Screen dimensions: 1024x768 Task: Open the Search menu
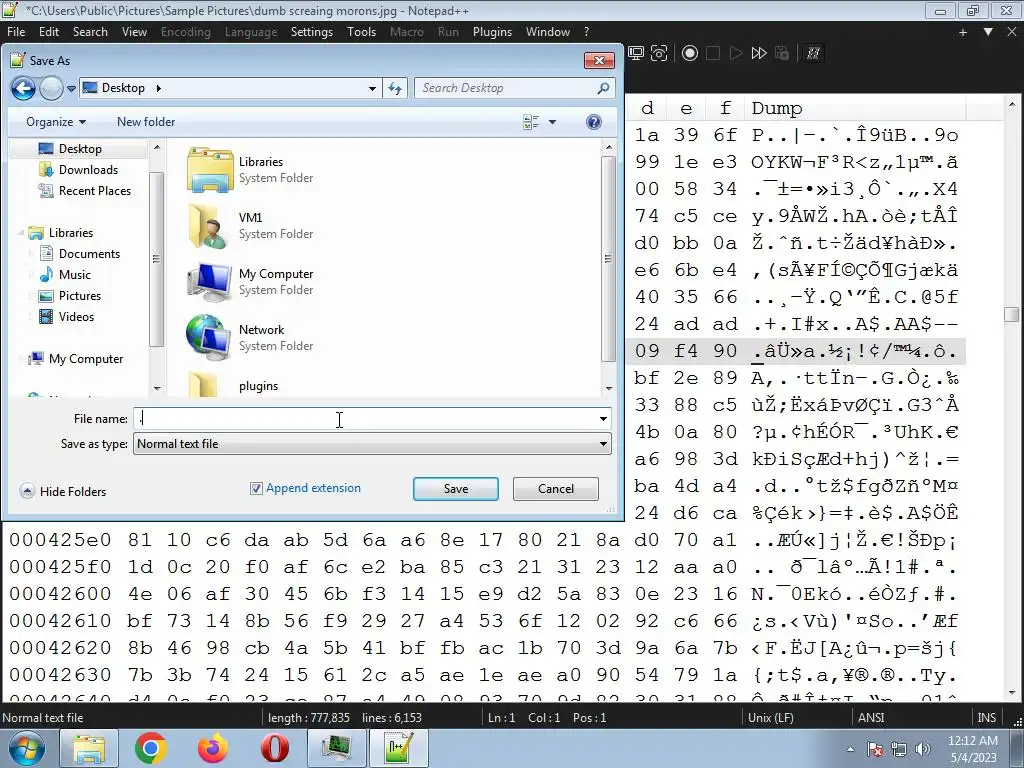pos(90,32)
